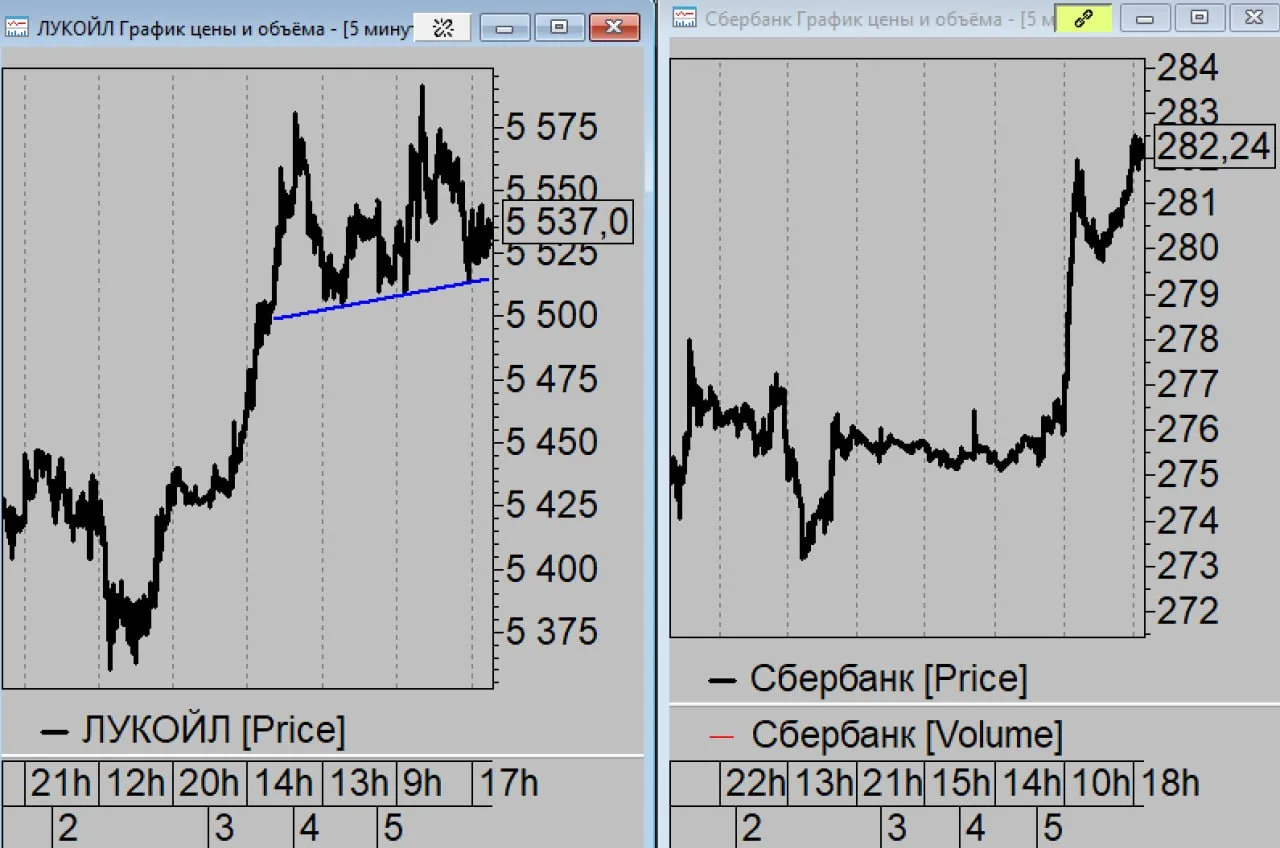Maximize the Сбербанк chart window
Image resolution: width=1280 pixels, height=848 pixels.
(x=1199, y=18)
